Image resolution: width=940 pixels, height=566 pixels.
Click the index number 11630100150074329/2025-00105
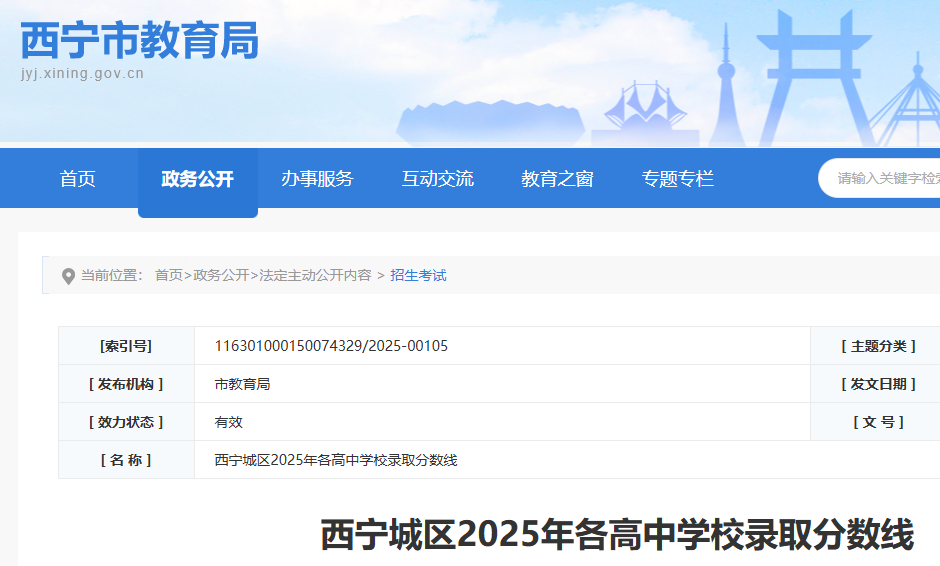[x=331, y=346]
